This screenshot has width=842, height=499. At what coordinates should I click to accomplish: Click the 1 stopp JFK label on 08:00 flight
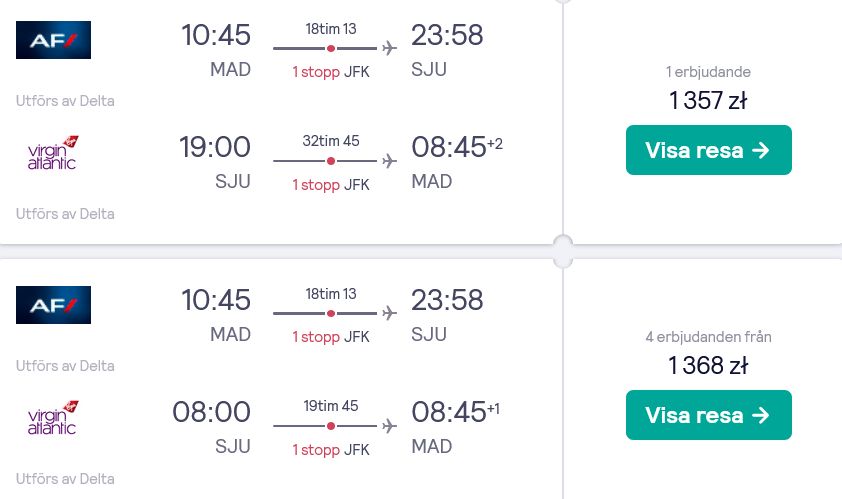coord(331,450)
